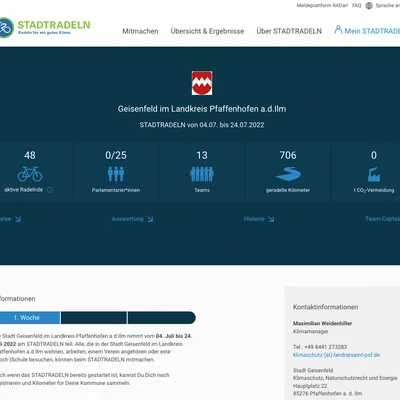Open the Über STADTRADELN menu

(x=289, y=31)
